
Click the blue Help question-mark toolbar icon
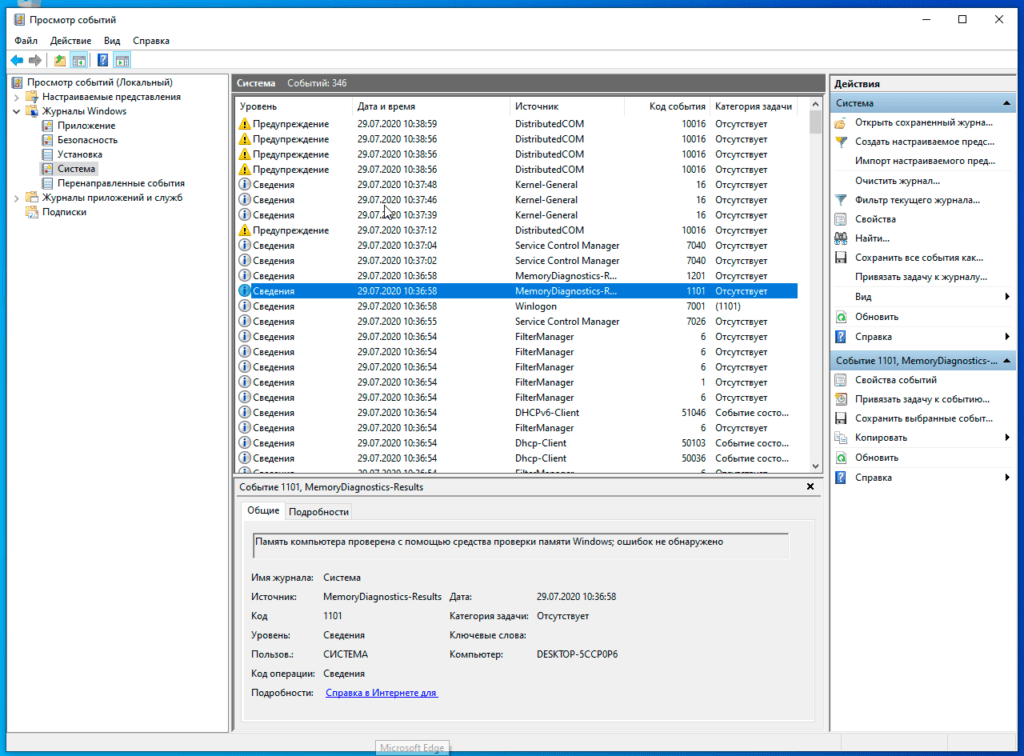(103, 61)
